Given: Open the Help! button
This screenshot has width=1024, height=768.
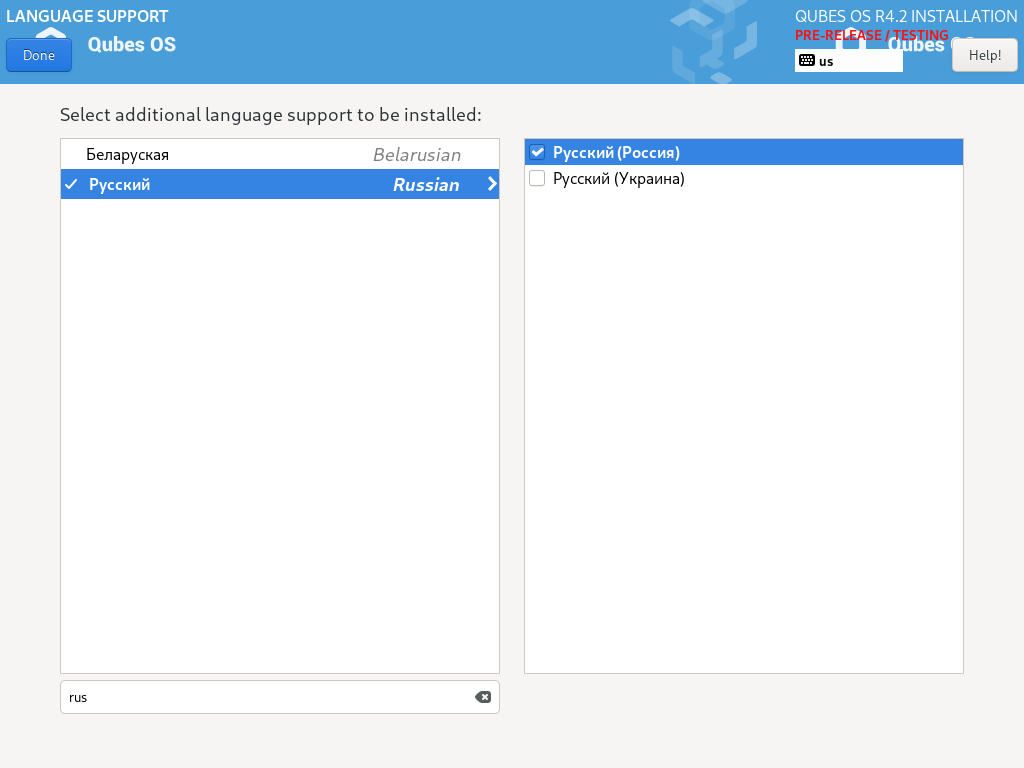Looking at the screenshot, I should pos(984,56).
